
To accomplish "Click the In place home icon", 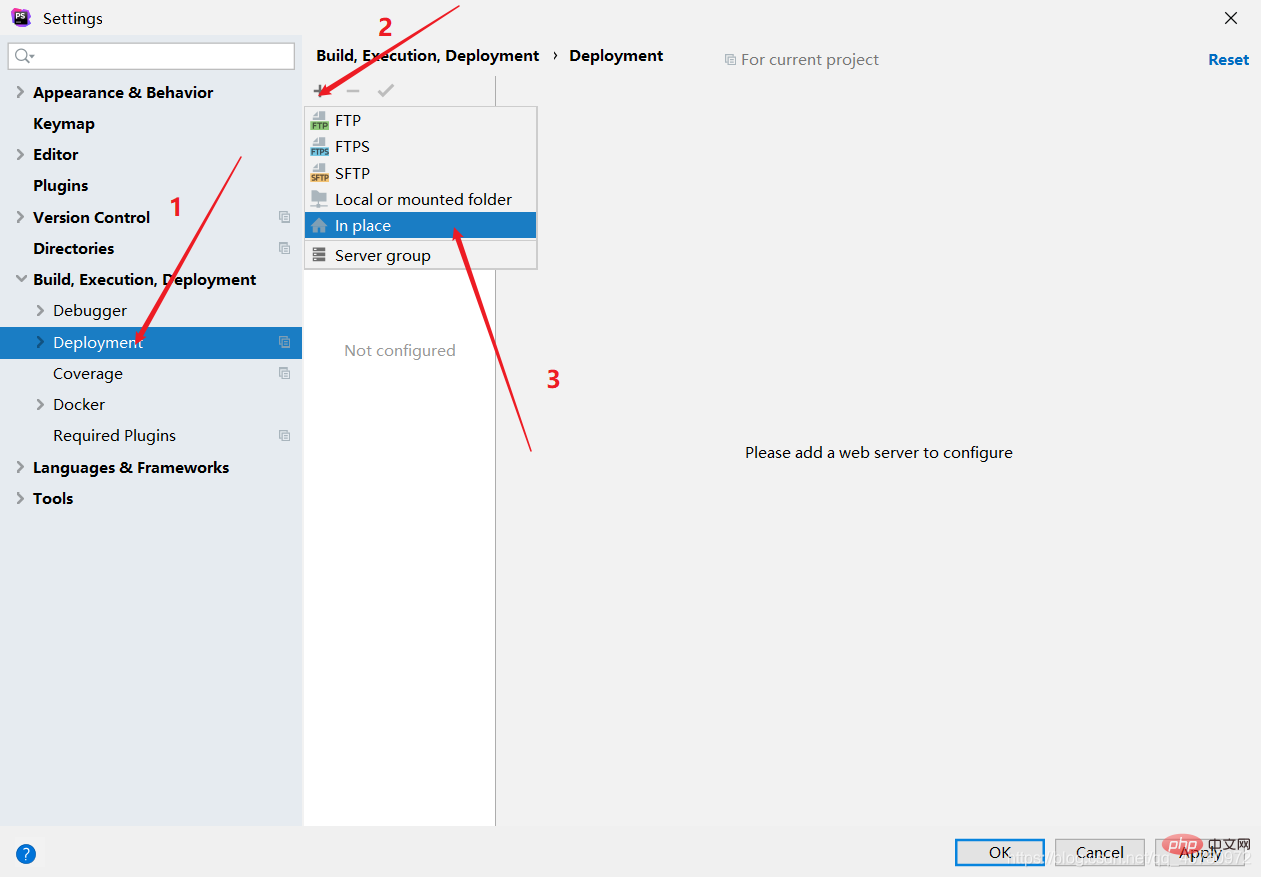I will (x=319, y=226).
